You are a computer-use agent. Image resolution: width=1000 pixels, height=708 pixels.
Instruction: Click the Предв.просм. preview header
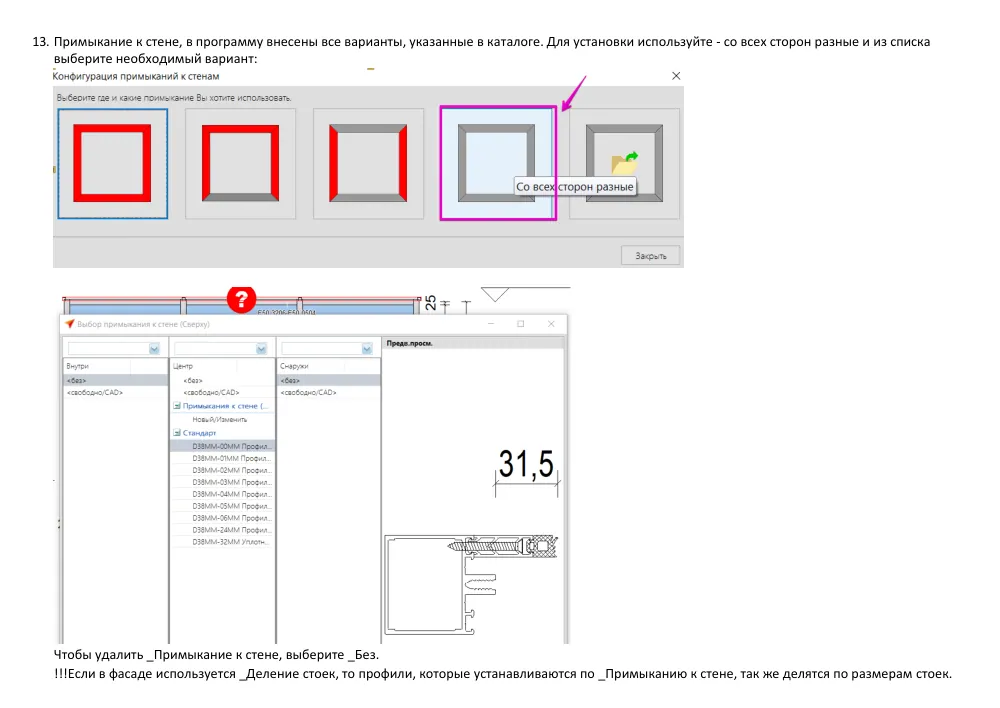409,343
